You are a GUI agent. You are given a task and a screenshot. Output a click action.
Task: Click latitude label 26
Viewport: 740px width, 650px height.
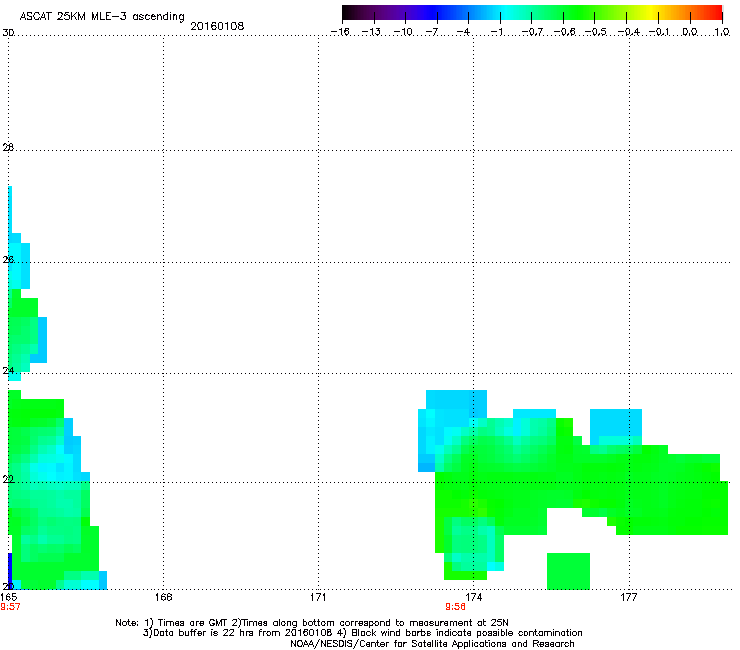8,259
